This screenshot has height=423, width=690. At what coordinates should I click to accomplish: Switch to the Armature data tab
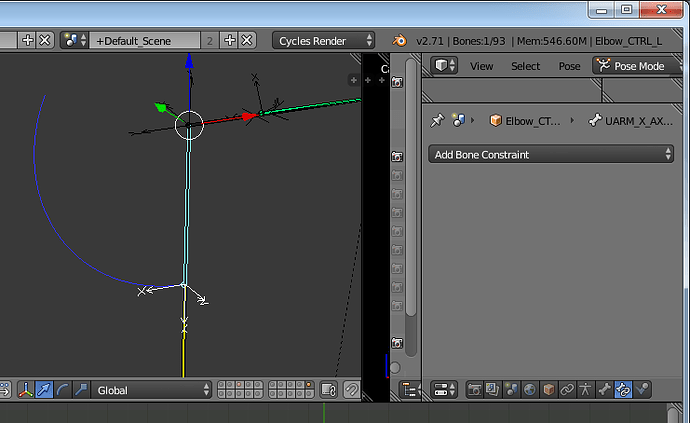tap(585, 390)
